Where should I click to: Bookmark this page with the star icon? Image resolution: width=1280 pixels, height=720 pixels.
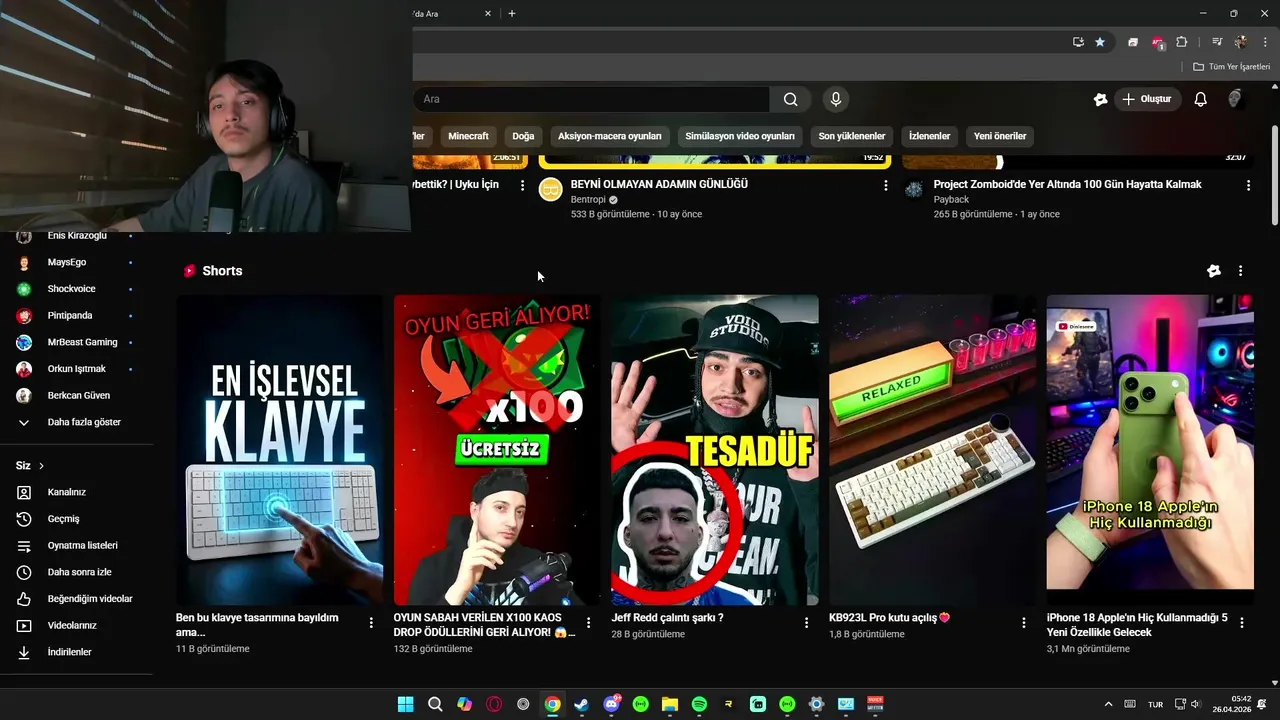click(x=1100, y=42)
